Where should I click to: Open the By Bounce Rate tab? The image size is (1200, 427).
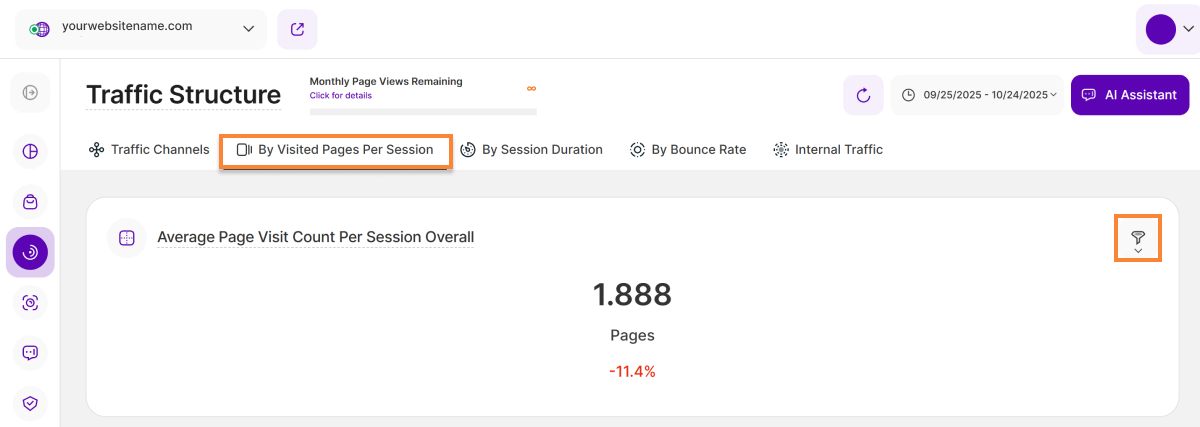688,150
